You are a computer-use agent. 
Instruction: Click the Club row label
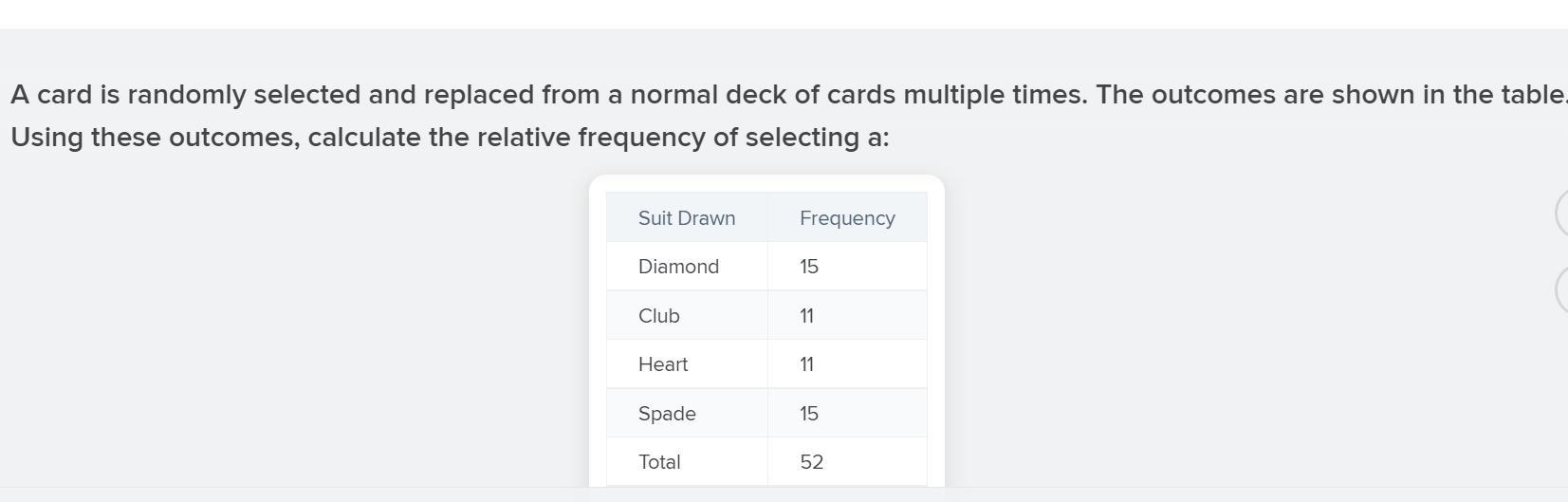[658, 316]
